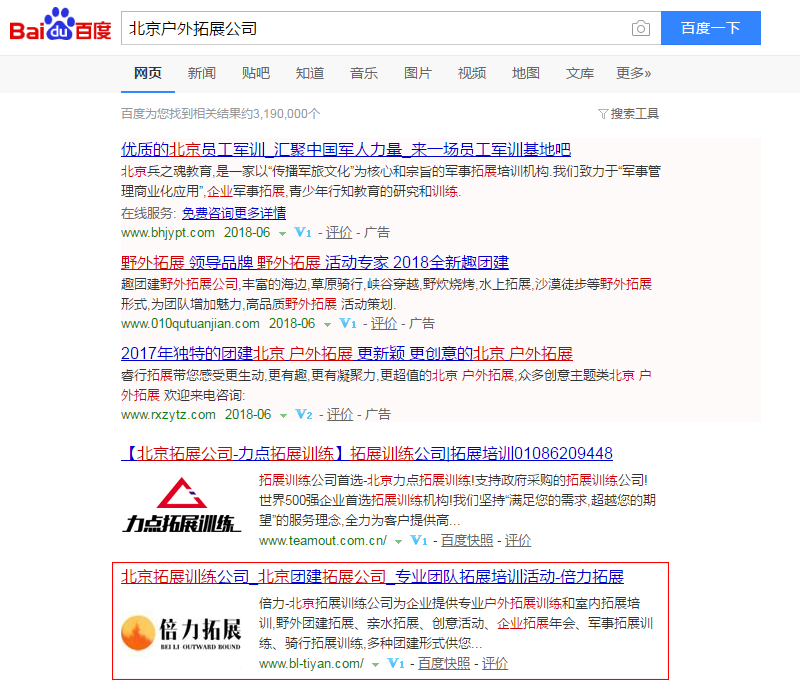This screenshot has height=691, width=800.
Task: Switch to the 贴吧 tab
Action: point(256,73)
